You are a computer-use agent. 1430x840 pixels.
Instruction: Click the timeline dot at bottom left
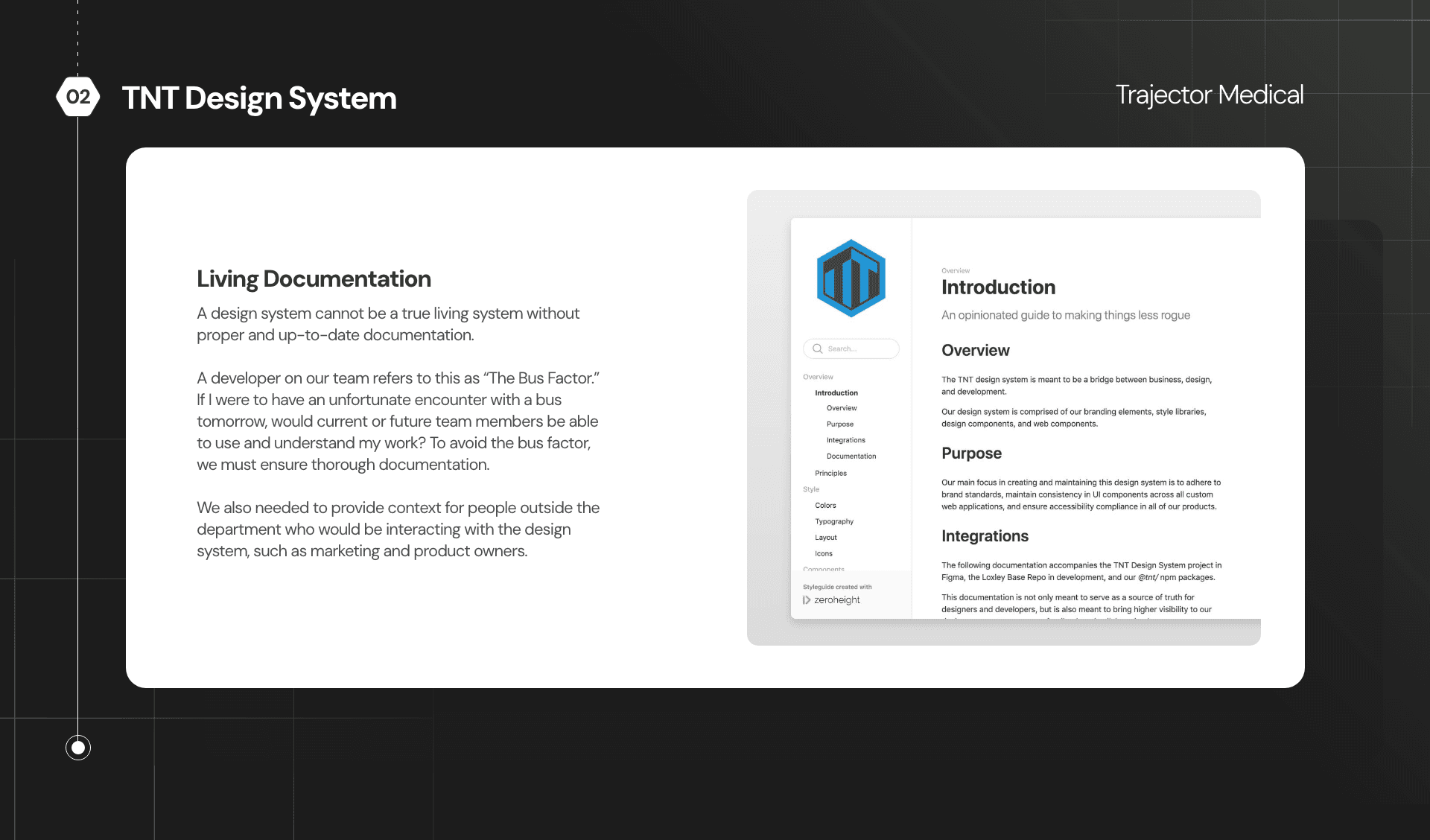point(77,747)
